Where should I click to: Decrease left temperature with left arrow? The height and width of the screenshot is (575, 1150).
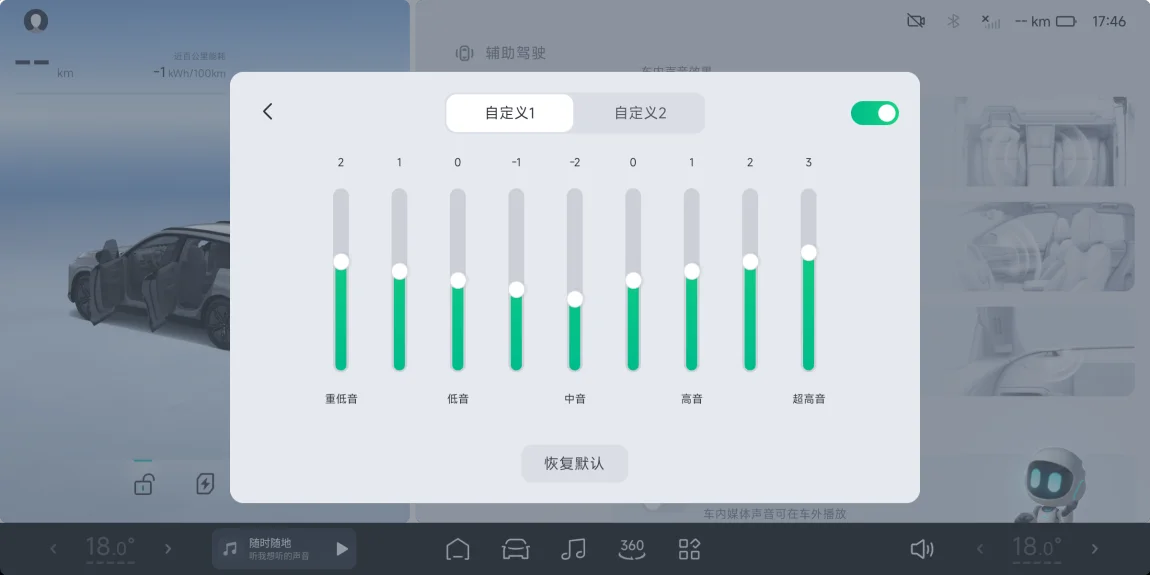pos(53,549)
